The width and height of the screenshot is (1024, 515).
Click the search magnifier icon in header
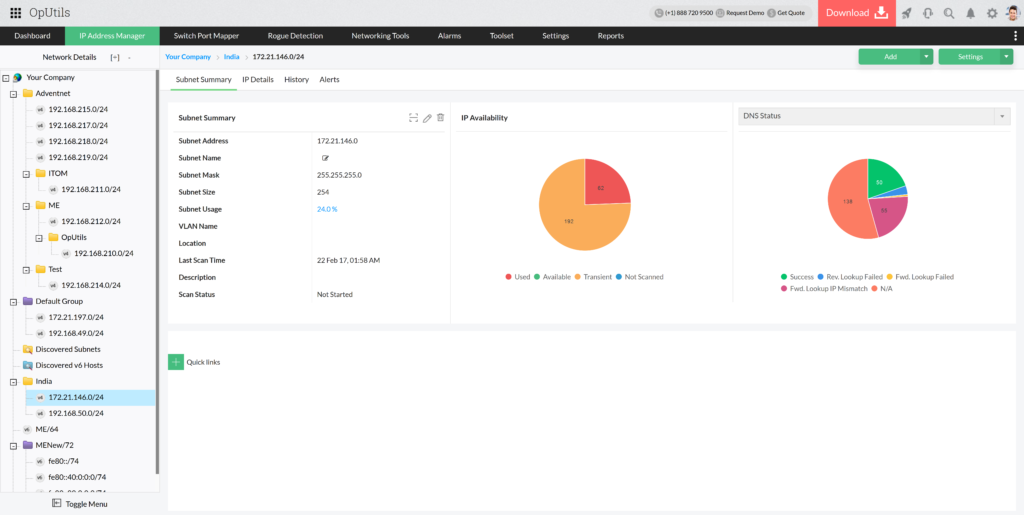coord(949,13)
